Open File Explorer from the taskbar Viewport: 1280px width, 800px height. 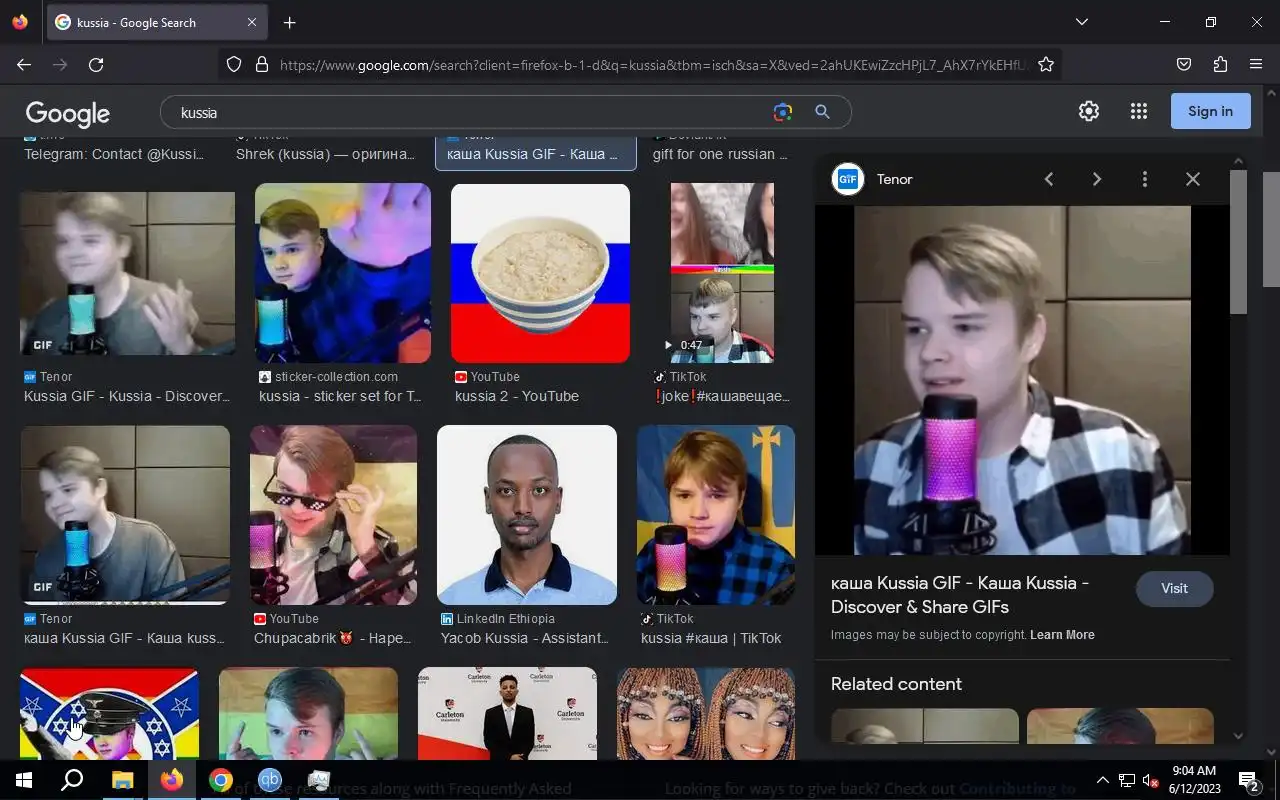(122, 780)
